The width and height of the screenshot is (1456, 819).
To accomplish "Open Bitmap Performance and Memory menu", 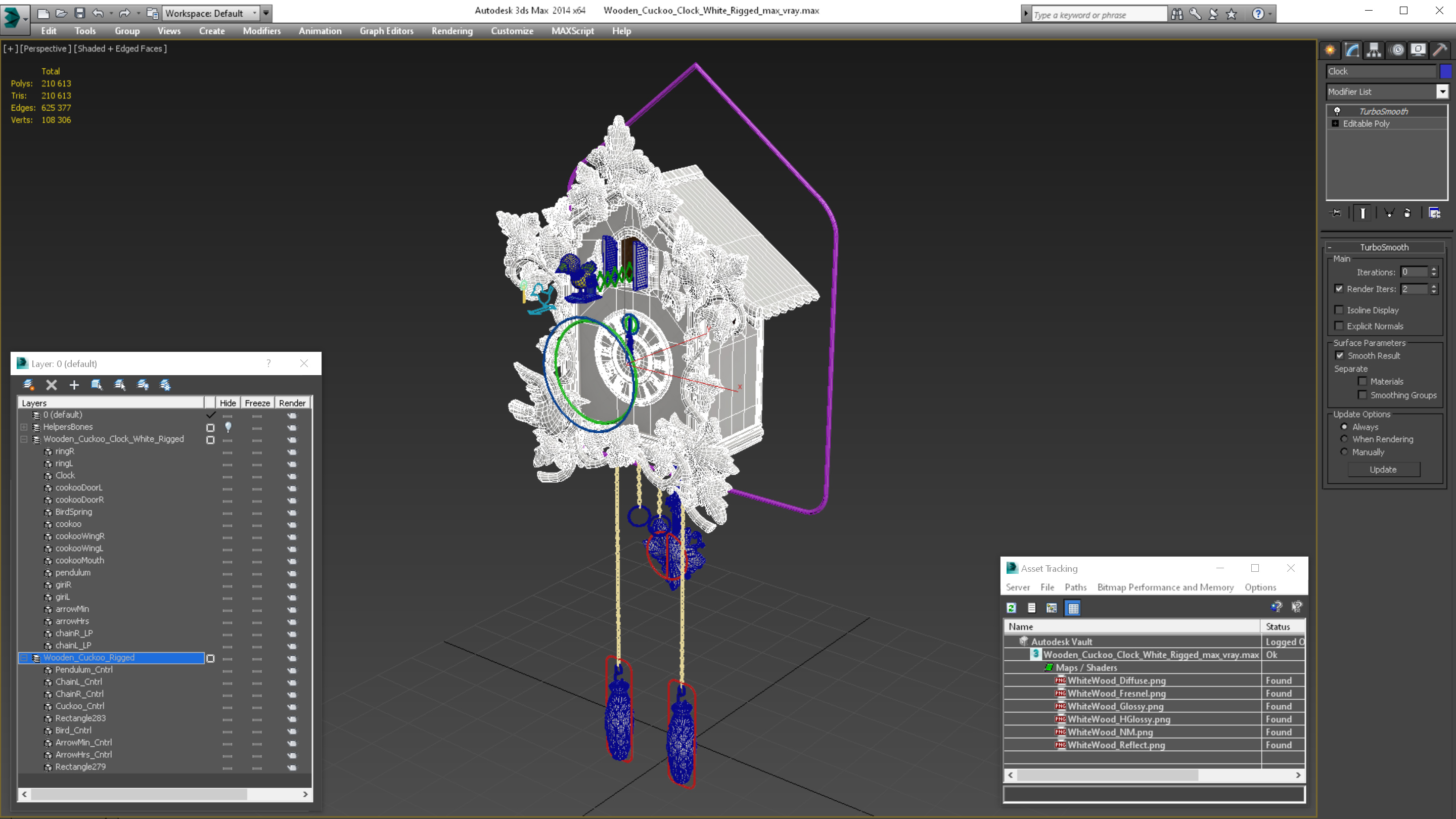I will click(1165, 587).
